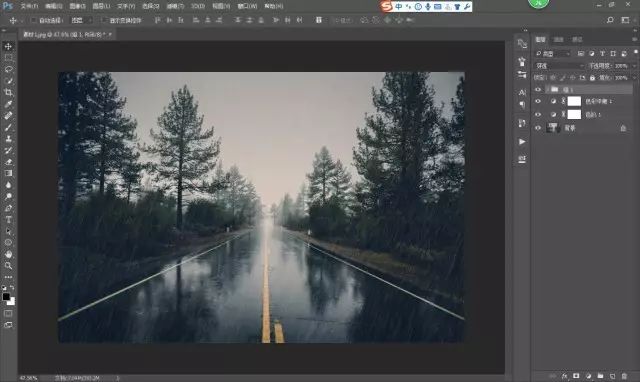Image resolution: width=640 pixels, height=382 pixels.
Task: Toggle the Auto-Select checkbox
Action: tap(33, 20)
